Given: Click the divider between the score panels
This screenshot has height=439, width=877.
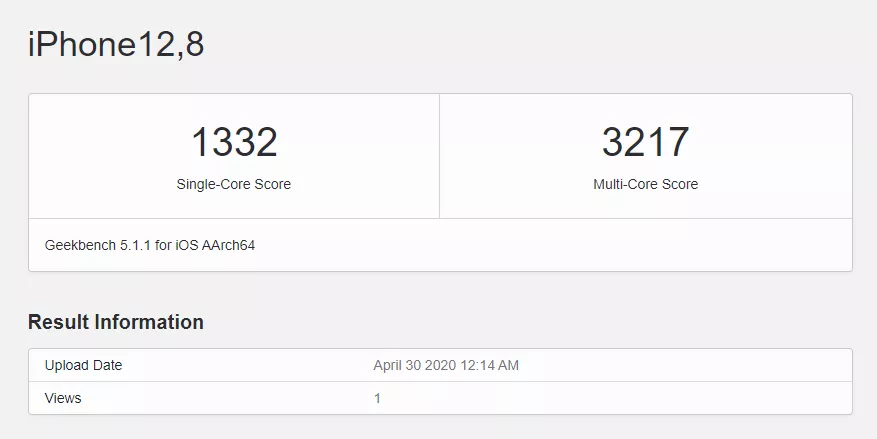Looking at the screenshot, I should pos(439,156).
